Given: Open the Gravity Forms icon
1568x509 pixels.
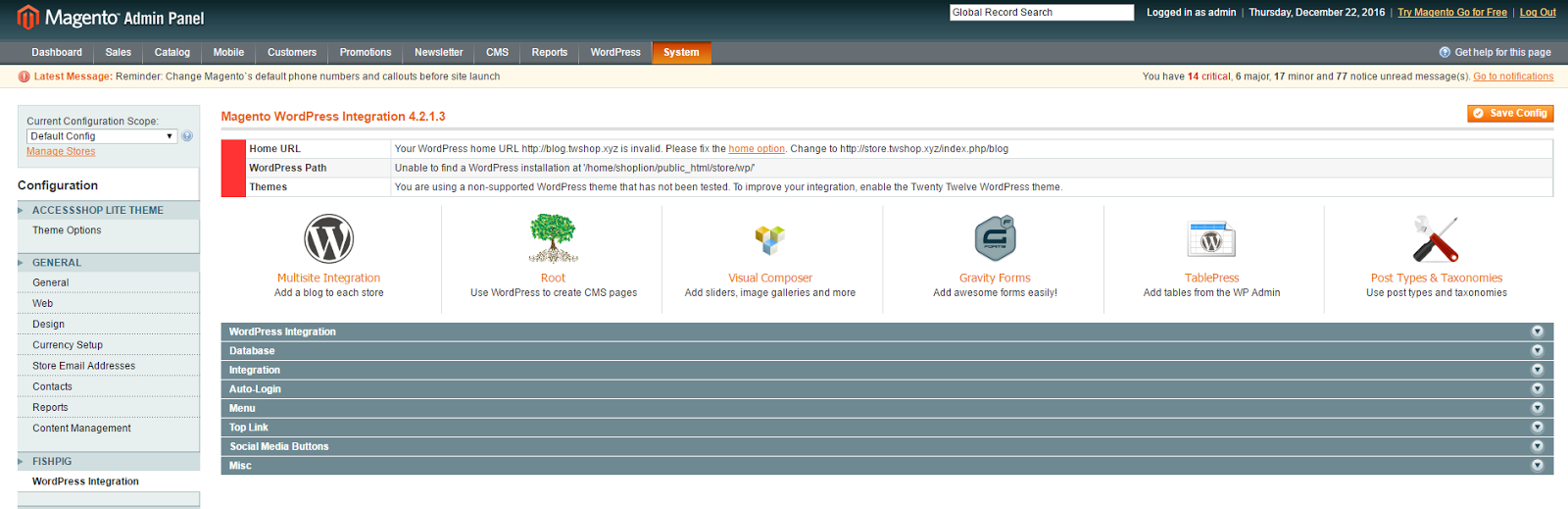Looking at the screenshot, I should point(995,238).
